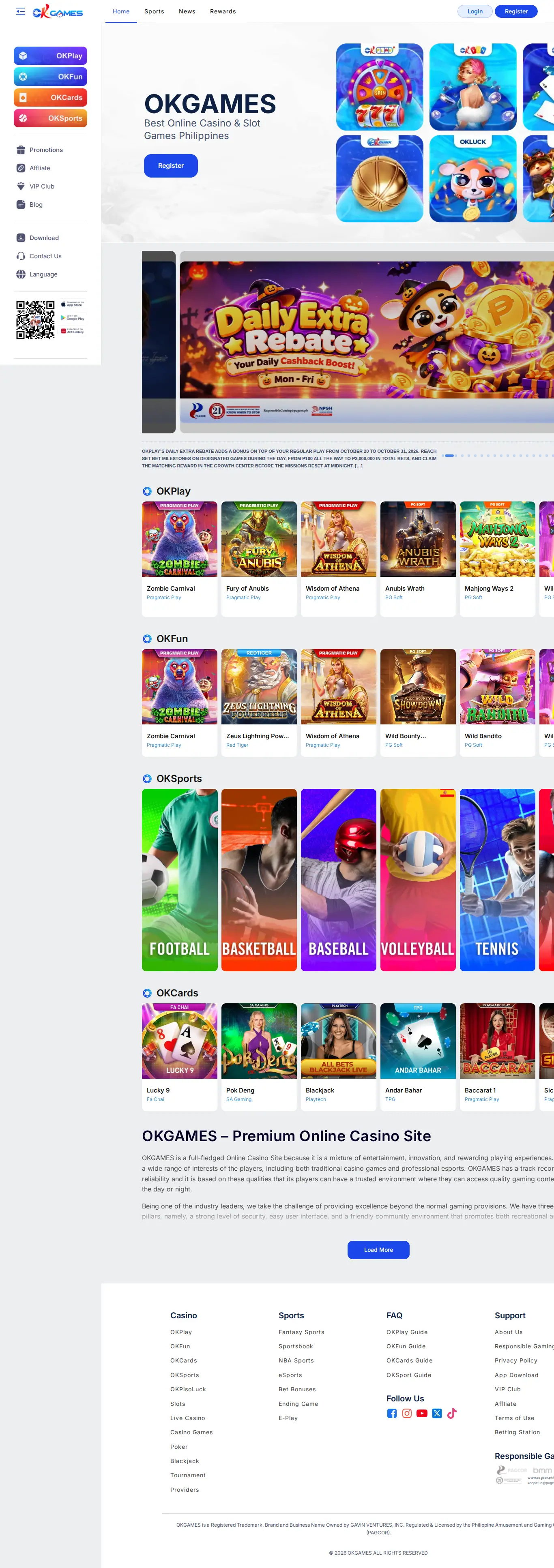Open the App Store download badge
This screenshot has height=1568, width=554.
pyautogui.click(x=73, y=304)
